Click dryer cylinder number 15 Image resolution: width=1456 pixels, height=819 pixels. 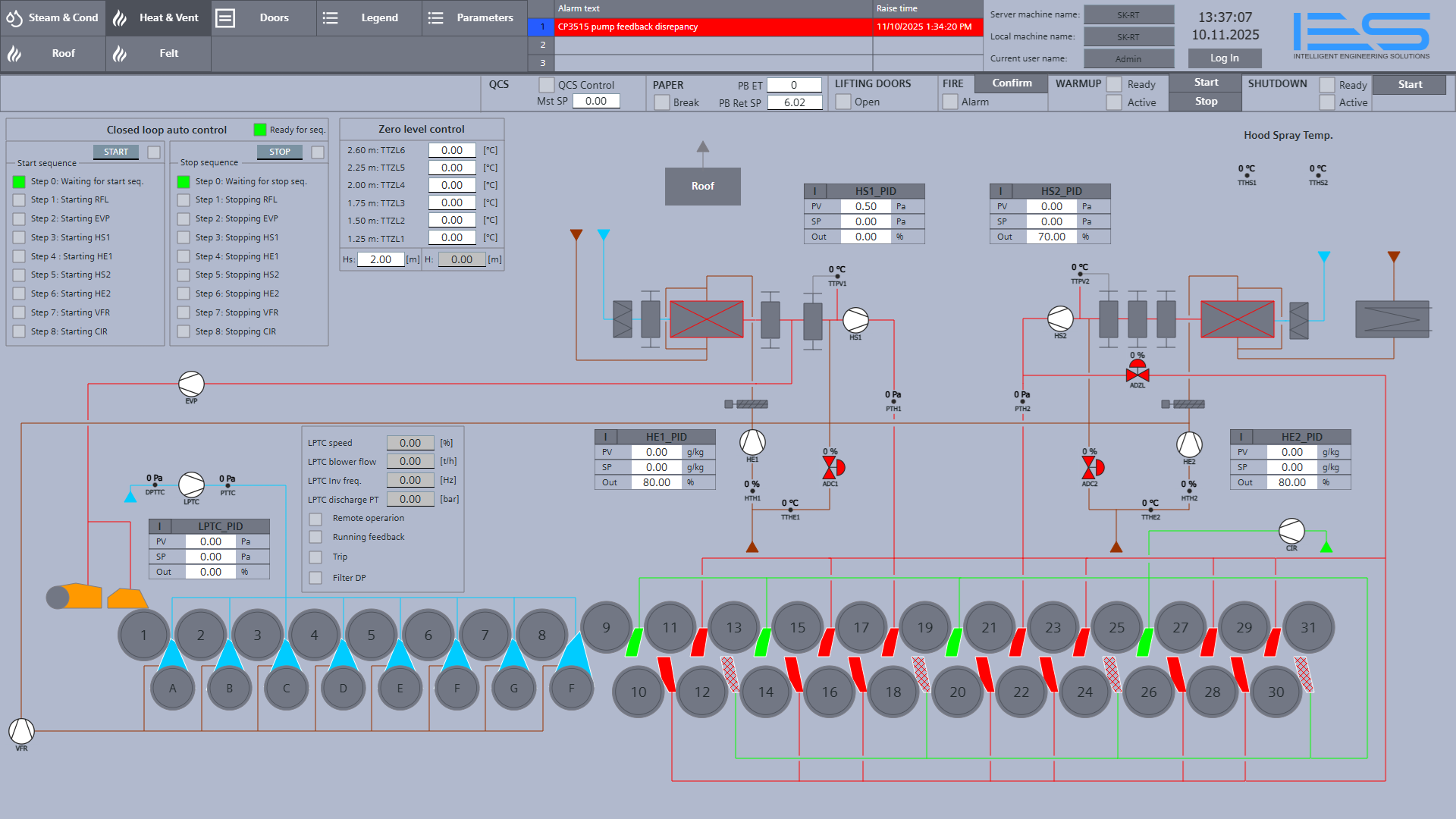pyautogui.click(x=798, y=628)
